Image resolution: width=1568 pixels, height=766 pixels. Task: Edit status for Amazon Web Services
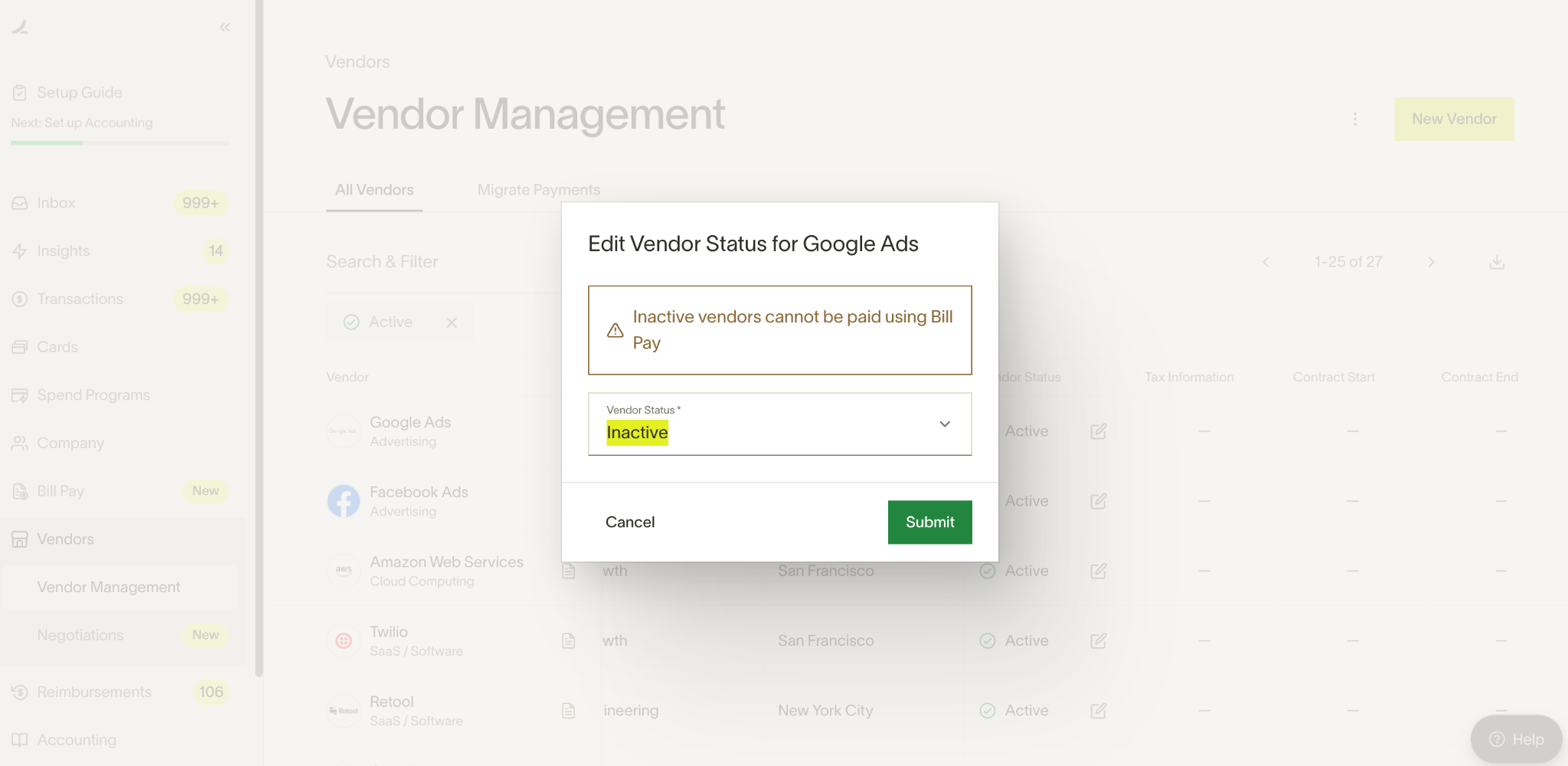click(x=1099, y=571)
